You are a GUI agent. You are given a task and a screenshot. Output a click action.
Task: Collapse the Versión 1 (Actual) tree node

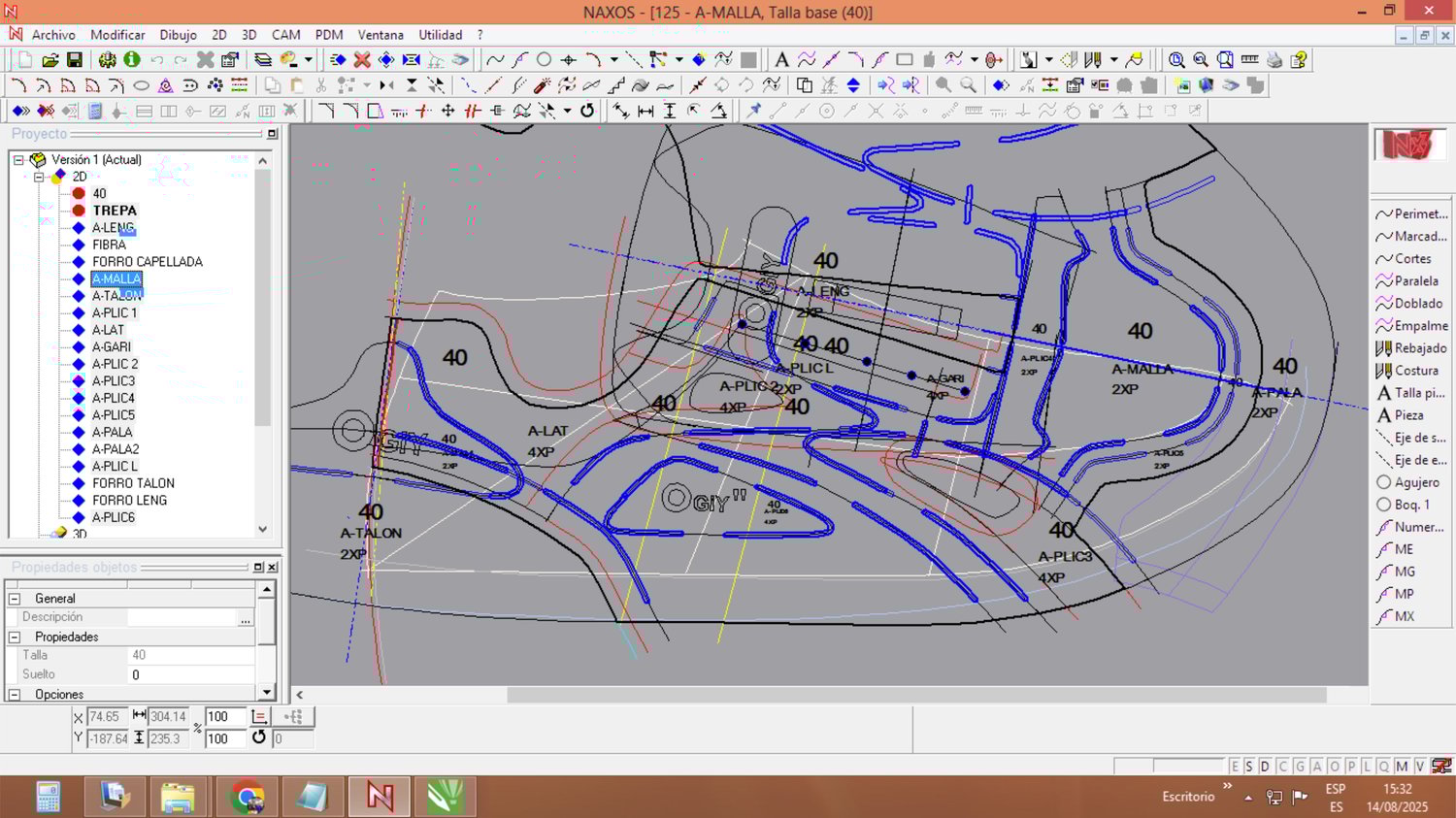(x=18, y=160)
